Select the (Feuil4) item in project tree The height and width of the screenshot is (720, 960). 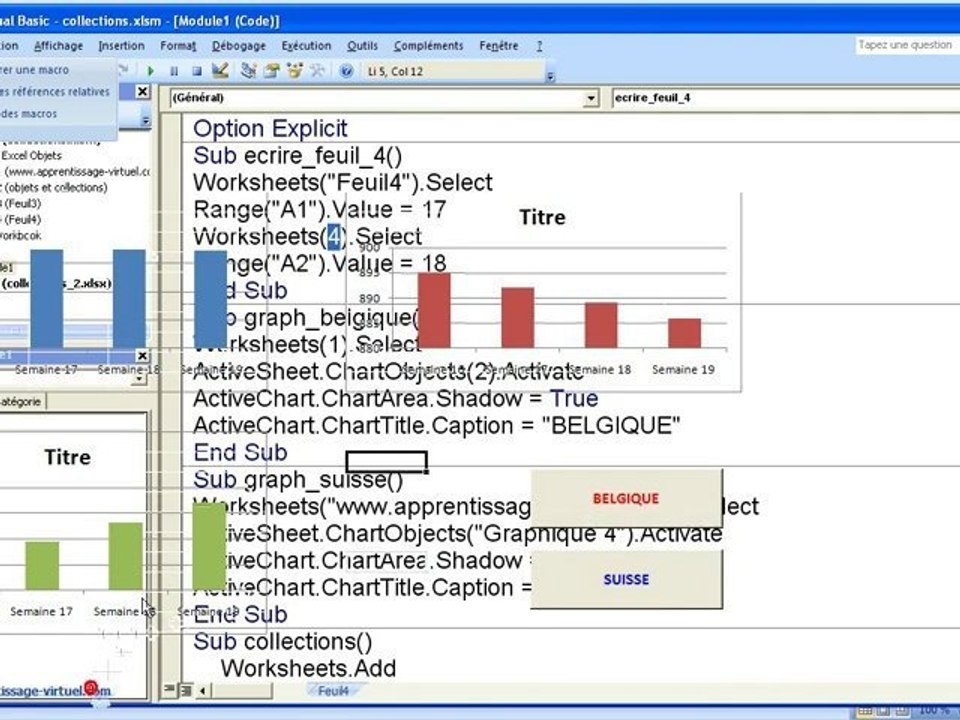(x=23, y=219)
